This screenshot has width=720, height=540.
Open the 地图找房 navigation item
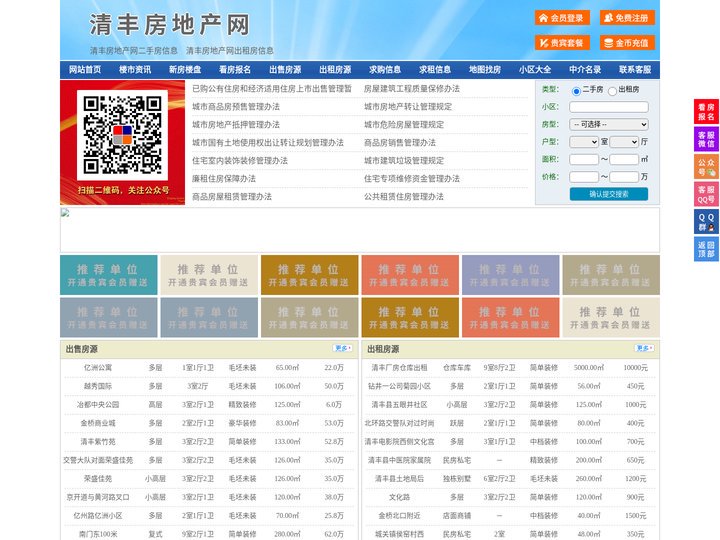[x=485, y=70]
